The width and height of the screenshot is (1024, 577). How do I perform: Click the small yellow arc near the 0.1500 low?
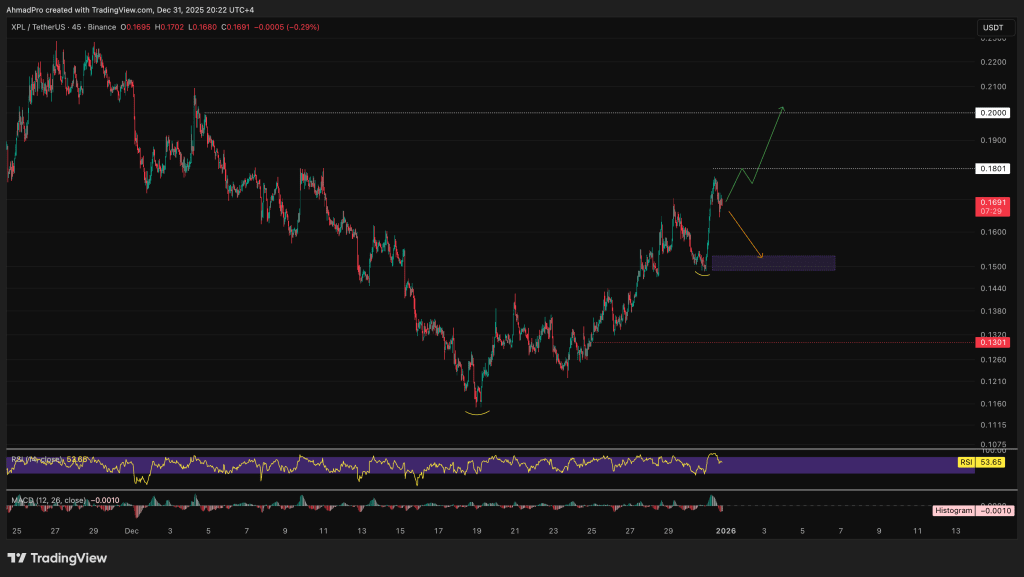pos(703,274)
